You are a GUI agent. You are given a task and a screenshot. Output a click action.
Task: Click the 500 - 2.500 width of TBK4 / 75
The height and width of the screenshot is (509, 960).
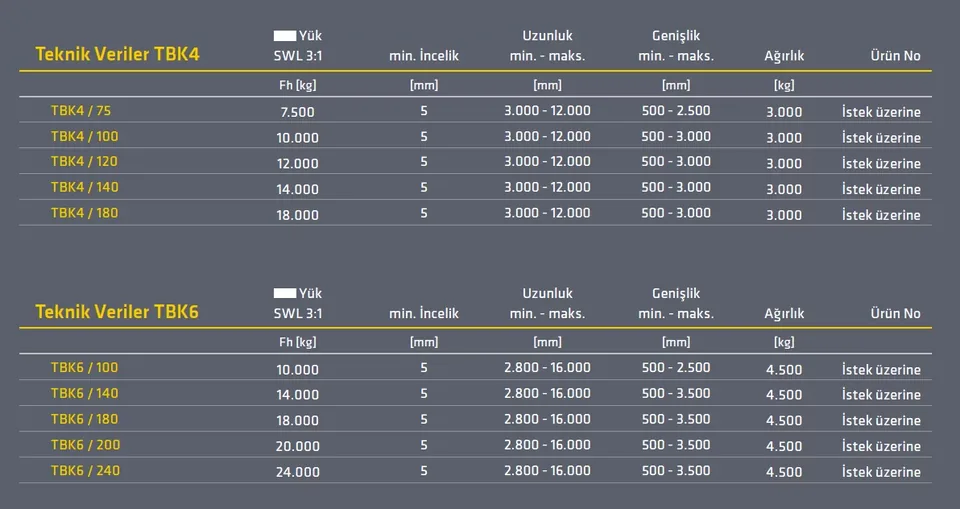coord(676,111)
